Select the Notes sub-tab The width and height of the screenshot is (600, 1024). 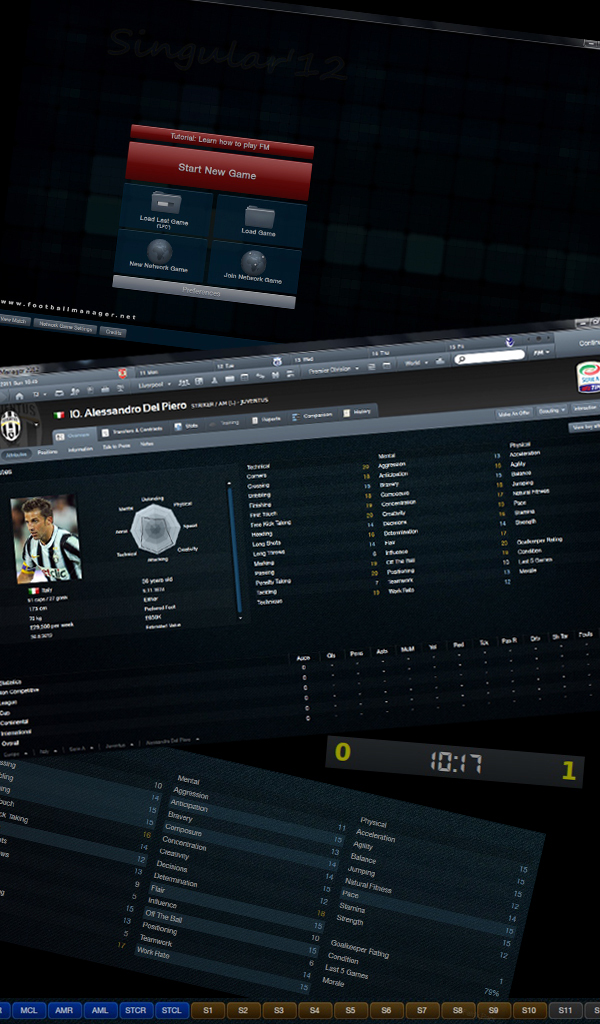147,444
